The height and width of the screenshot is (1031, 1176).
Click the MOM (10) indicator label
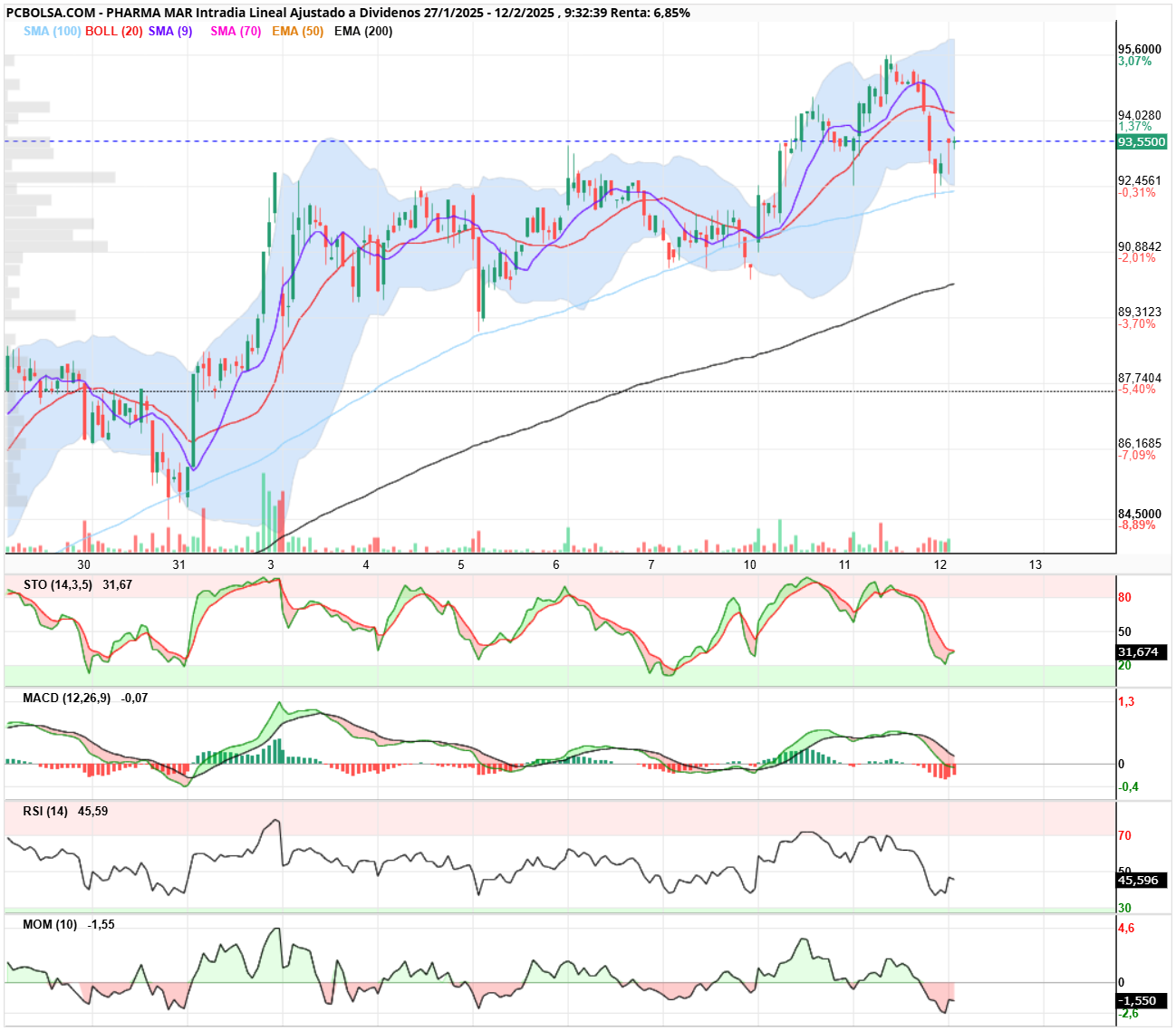(50, 924)
